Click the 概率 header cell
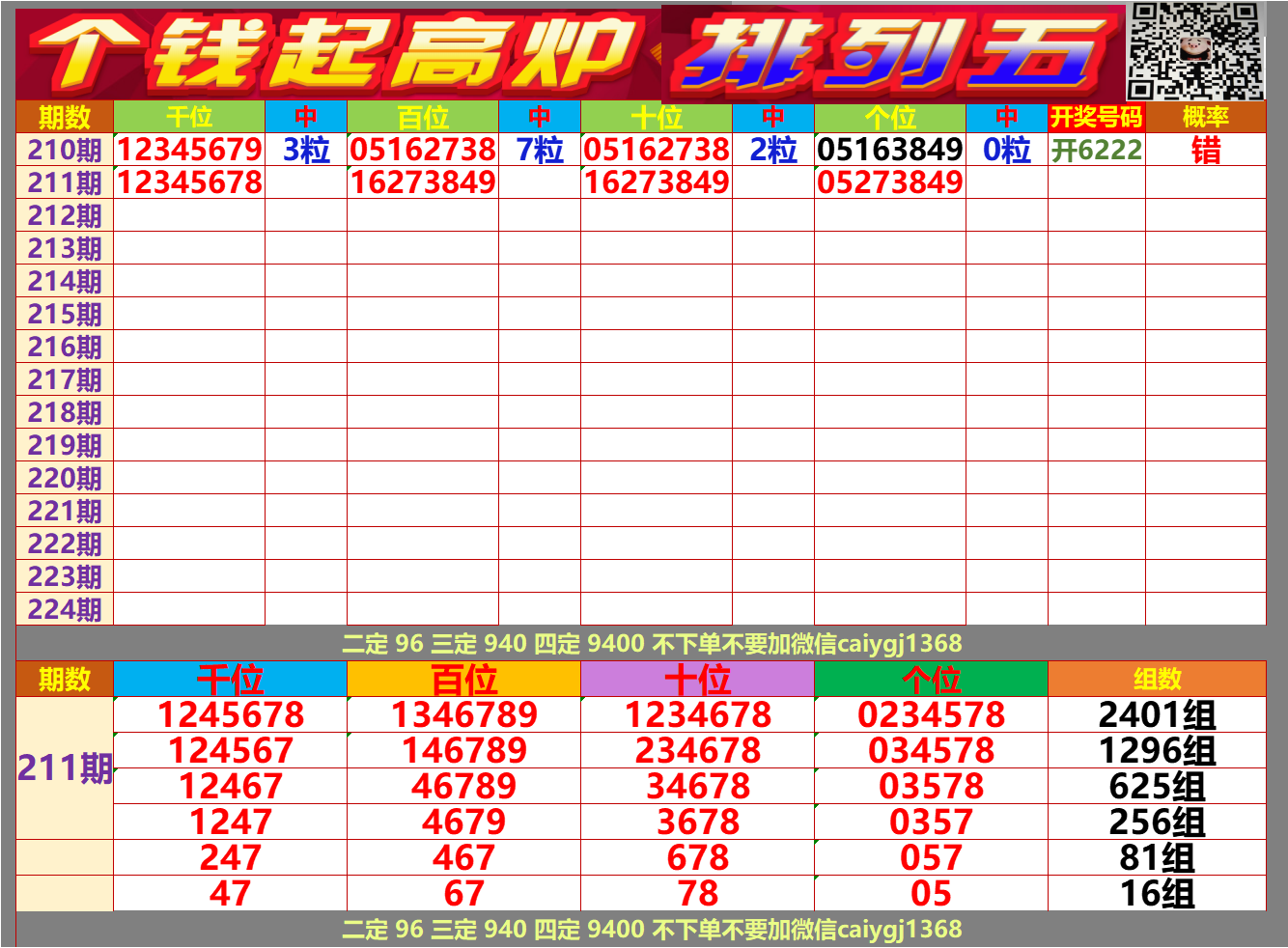The width and height of the screenshot is (1288, 948). click(1204, 118)
